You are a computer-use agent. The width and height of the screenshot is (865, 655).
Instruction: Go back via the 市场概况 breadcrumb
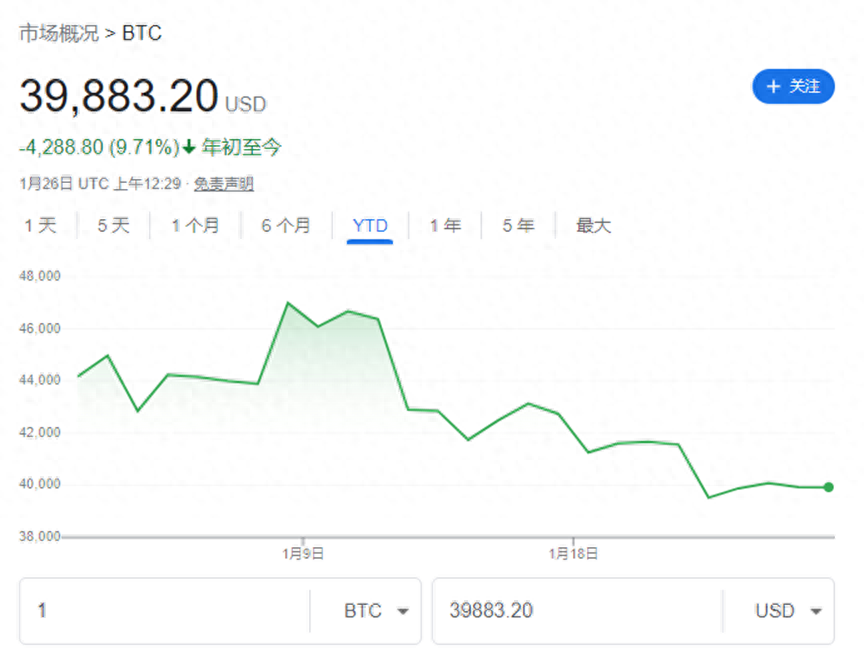(61, 33)
